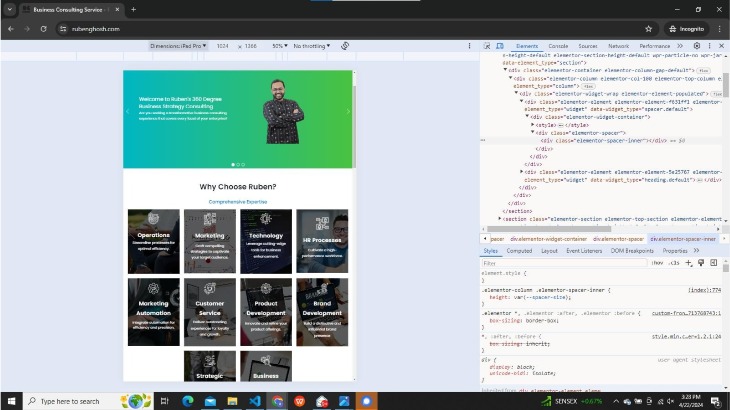Open device toolbar more options menu
This screenshot has height=410, width=730.
point(469,46)
